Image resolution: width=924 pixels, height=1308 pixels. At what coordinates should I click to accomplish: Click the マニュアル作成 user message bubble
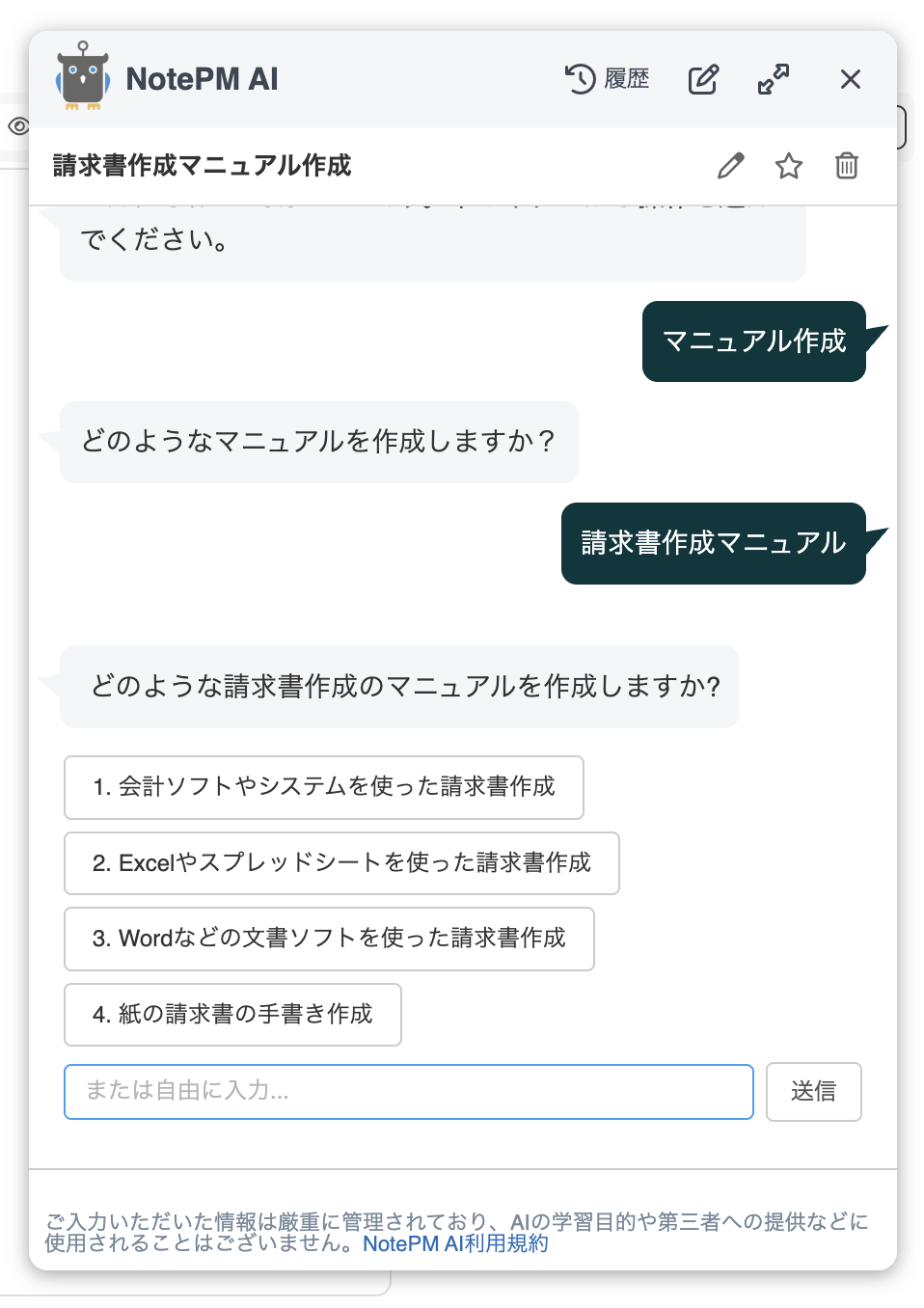[754, 341]
